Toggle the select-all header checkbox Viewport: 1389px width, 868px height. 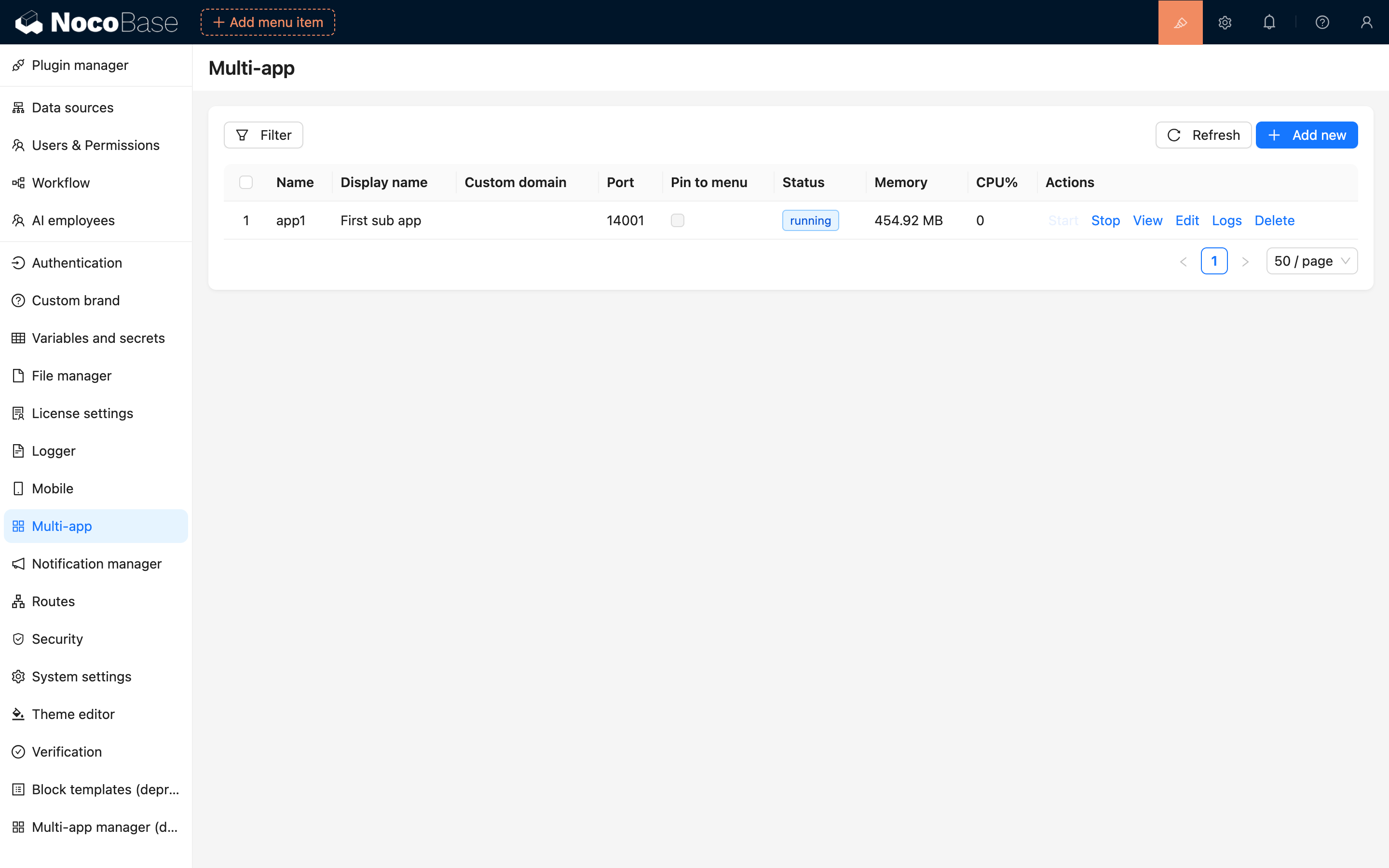246,183
